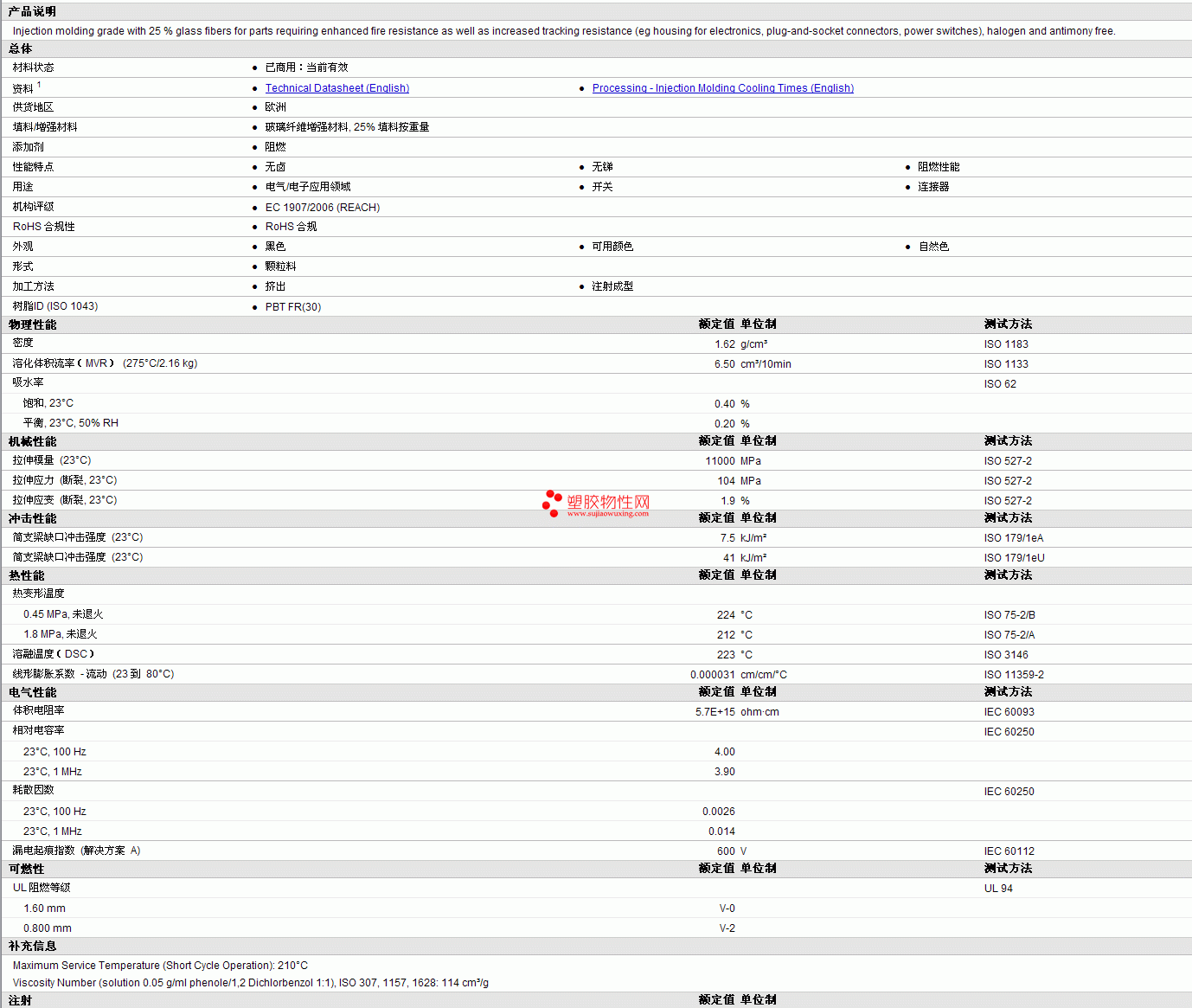Click the '冲击性能' section header
The height and width of the screenshot is (1008, 1192).
click(33, 518)
